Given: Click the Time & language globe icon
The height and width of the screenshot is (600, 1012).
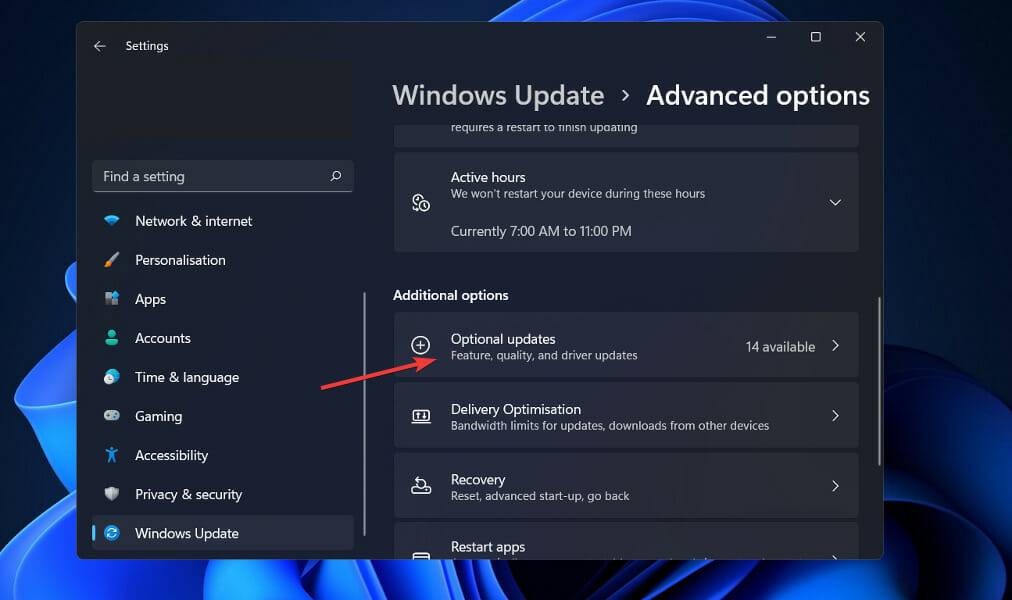Looking at the screenshot, I should pos(111,377).
